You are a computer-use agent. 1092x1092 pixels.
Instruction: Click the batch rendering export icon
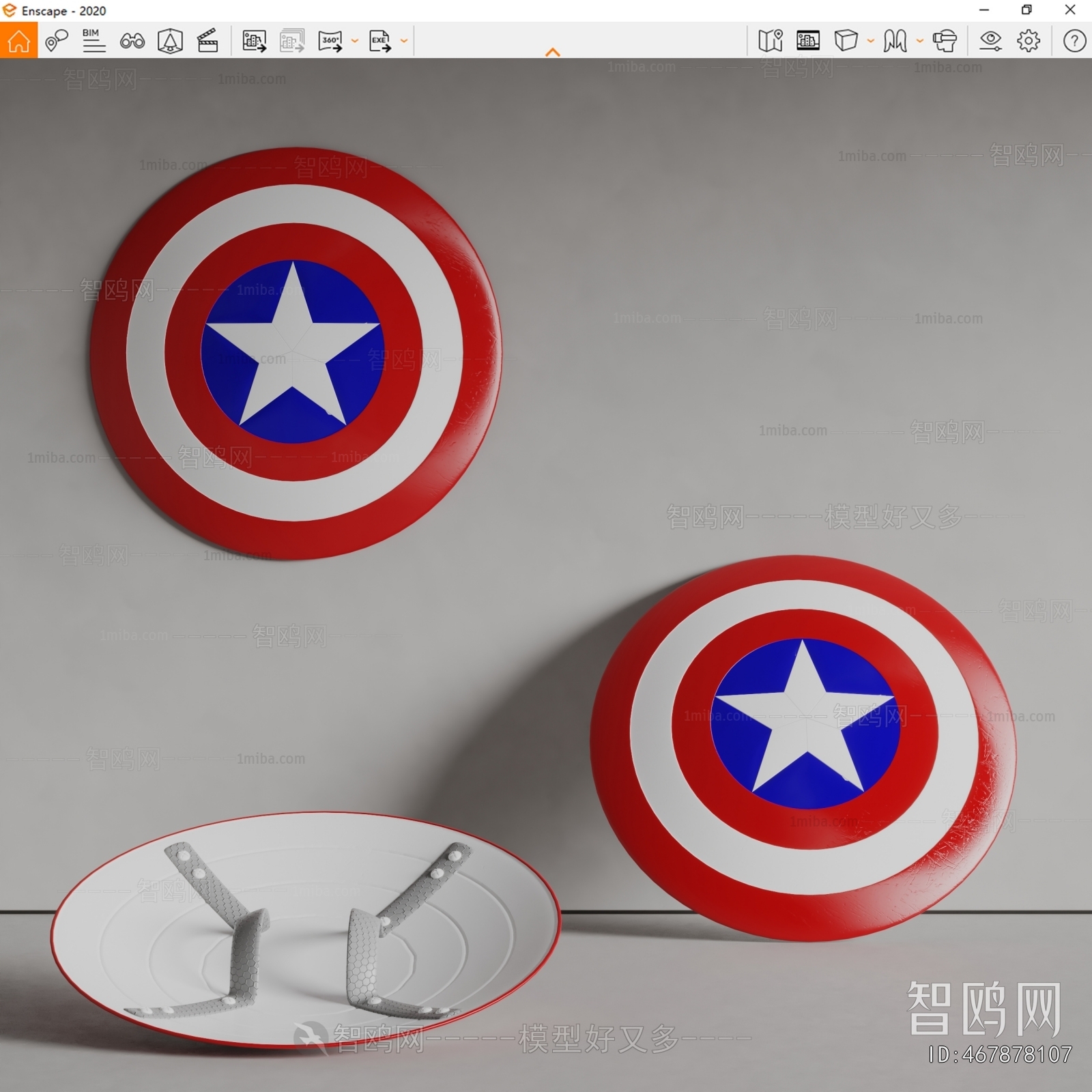coord(292,41)
